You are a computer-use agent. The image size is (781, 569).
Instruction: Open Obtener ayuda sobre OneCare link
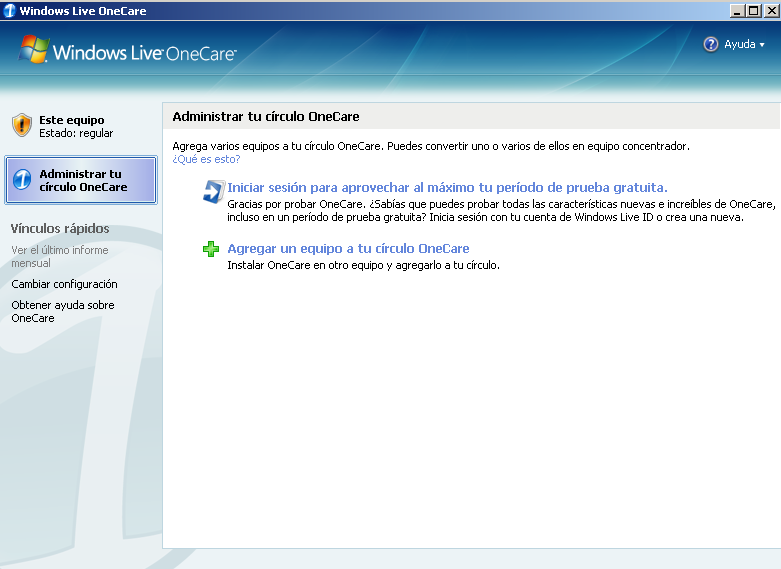[63, 311]
